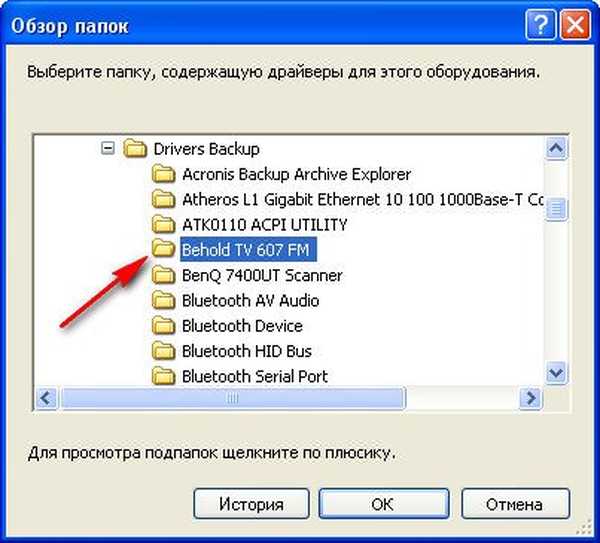Select the Bluetooth Device folder
The height and width of the screenshot is (543, 600).
tap(241, 326)
